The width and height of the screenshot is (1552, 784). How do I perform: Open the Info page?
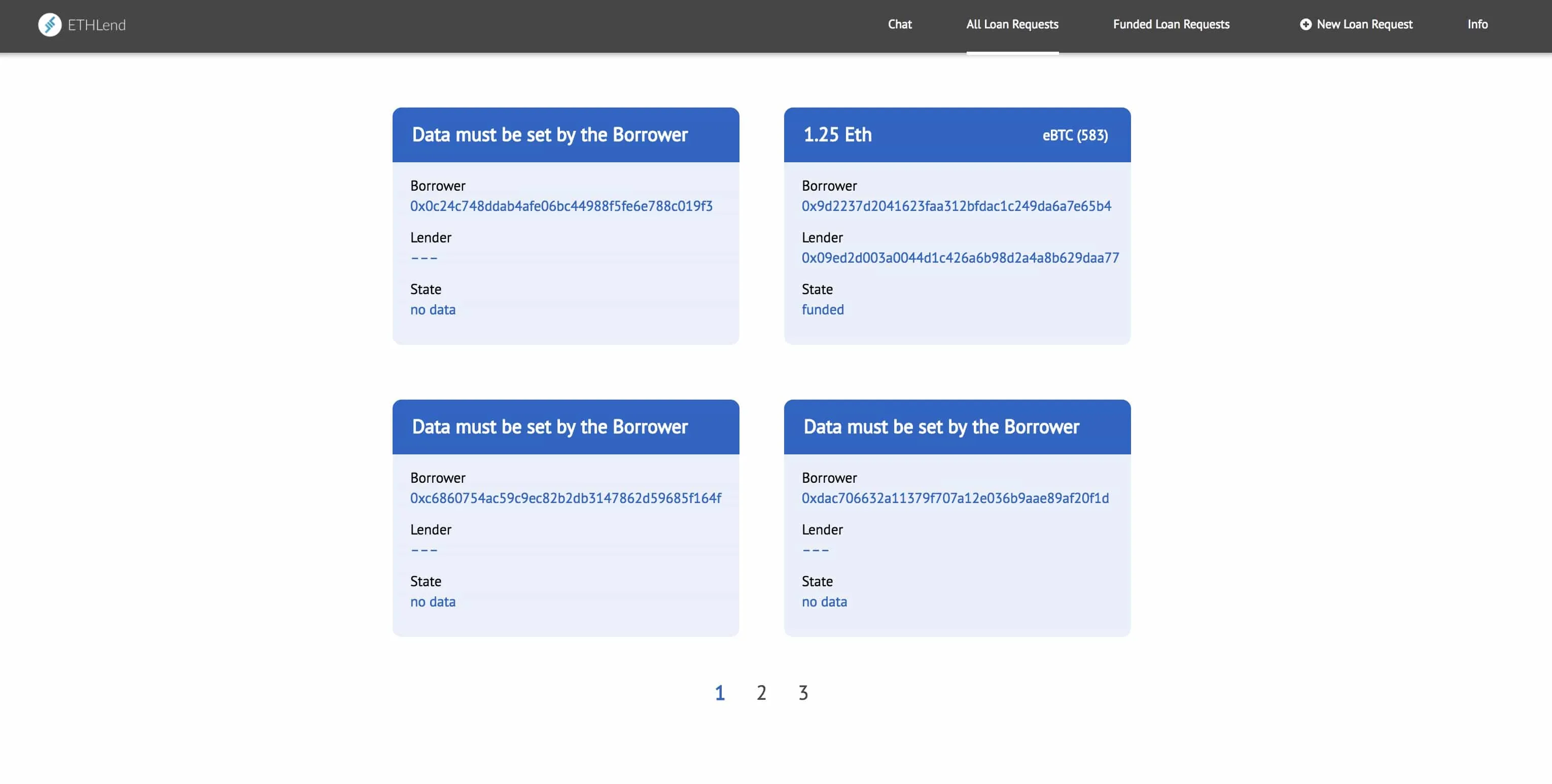[1477, 25]
